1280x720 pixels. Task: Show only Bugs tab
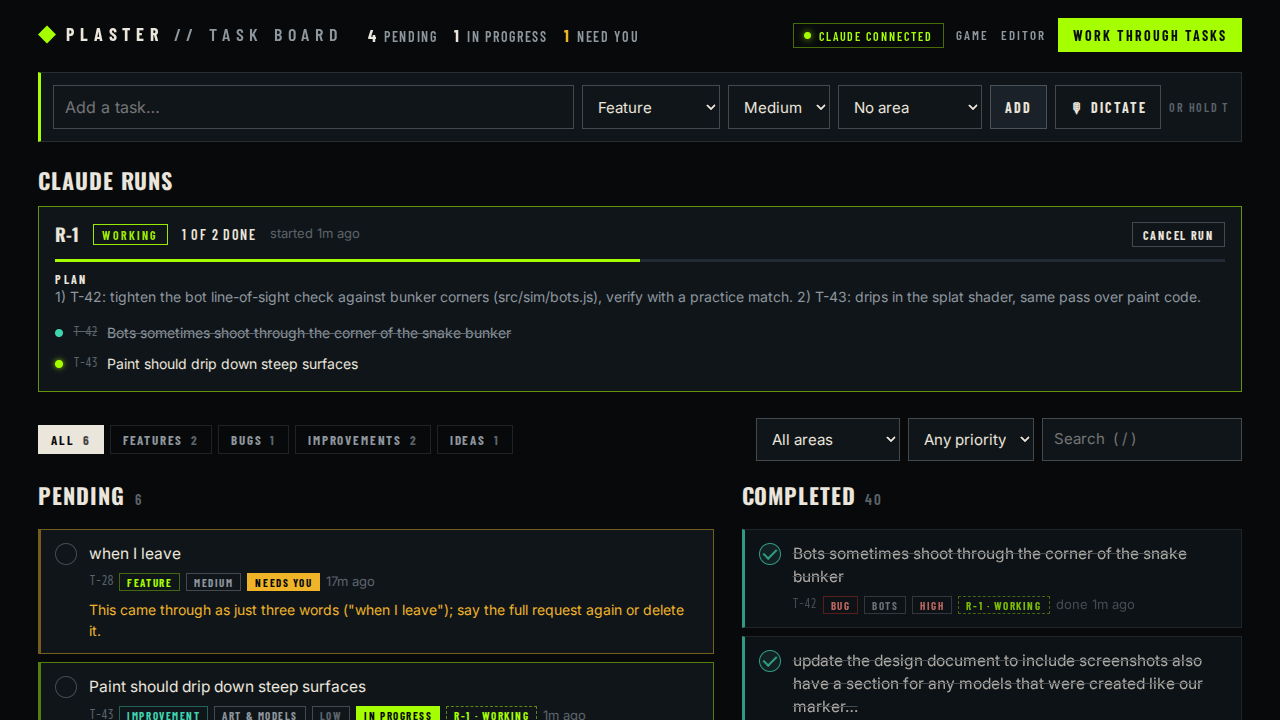pos(253,440)
